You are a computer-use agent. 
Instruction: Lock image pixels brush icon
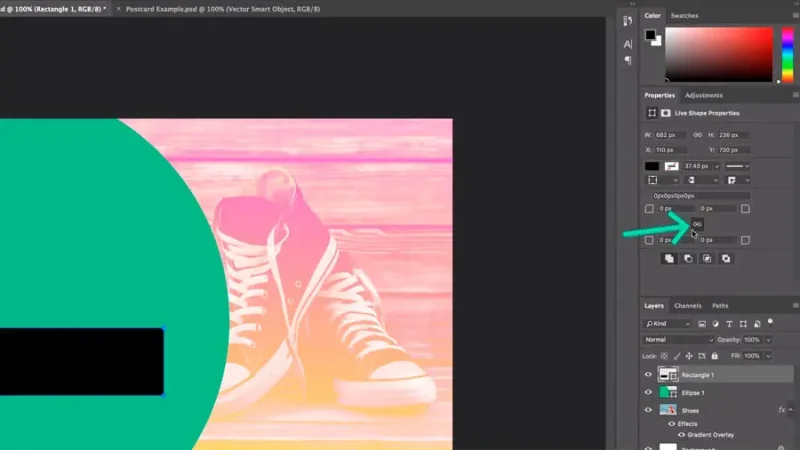(677, 356)
